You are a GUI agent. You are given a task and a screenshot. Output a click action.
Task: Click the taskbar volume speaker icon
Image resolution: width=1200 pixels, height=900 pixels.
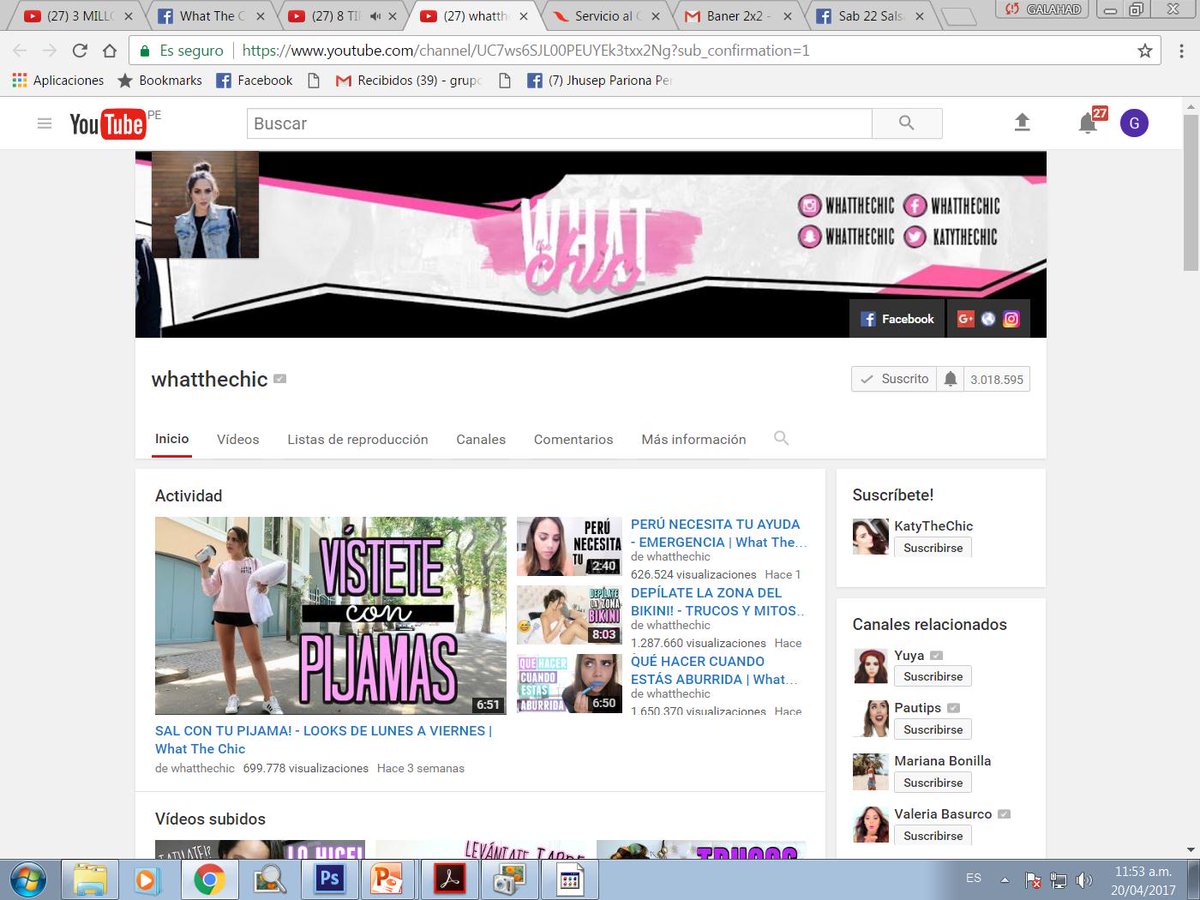1085,880
